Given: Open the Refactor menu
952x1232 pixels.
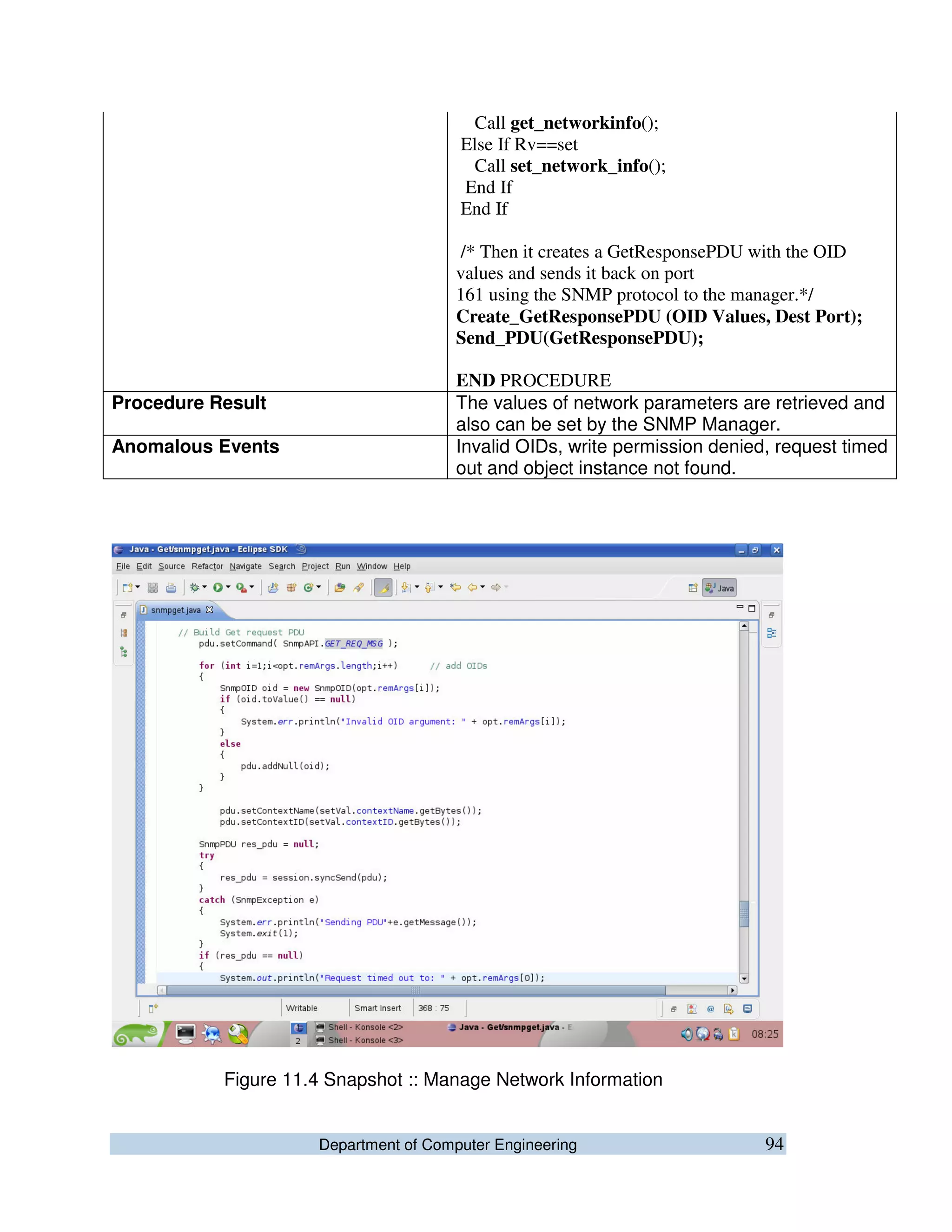Looking at the screenshot, I should (x=207, y=566).
